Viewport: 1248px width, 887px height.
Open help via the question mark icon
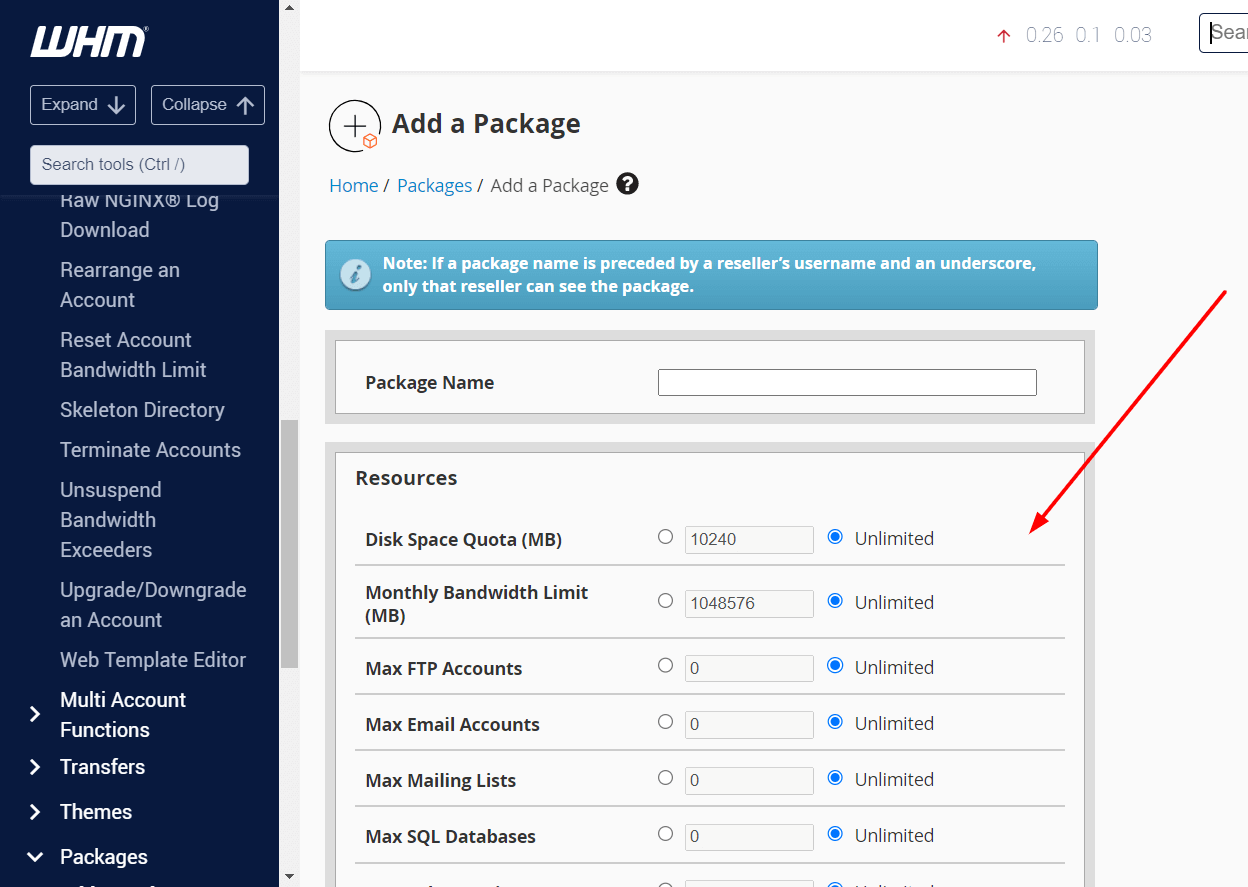point(627,184)
